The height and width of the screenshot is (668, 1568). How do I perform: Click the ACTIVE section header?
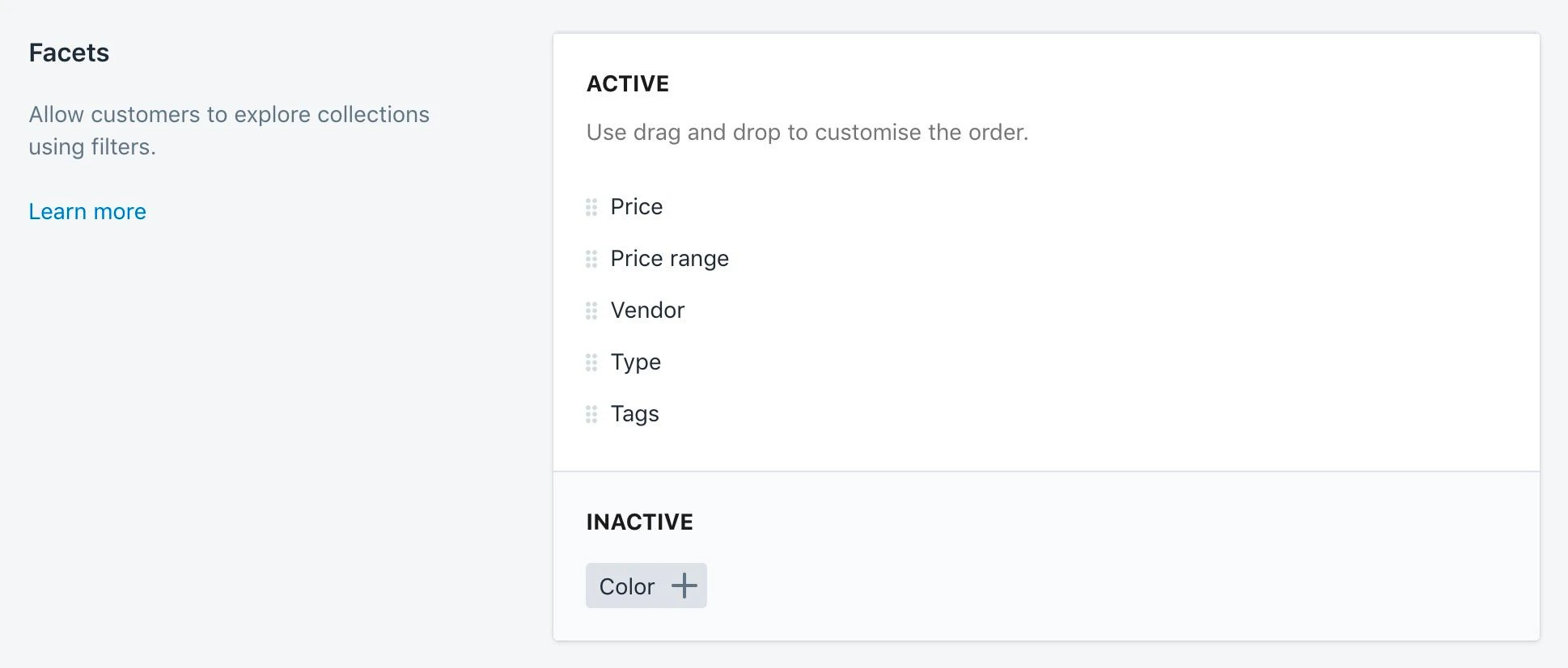click(x=627, y=82)
